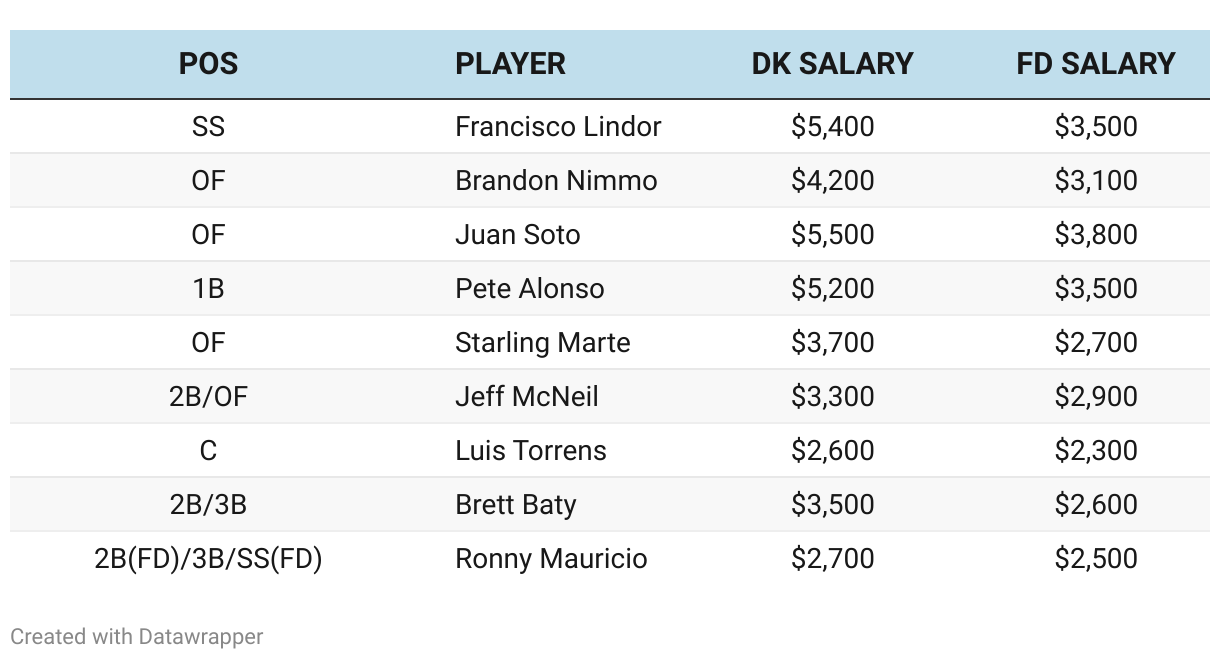Click the DK SALARY column header
This screenshot has height=660, width=1220.
click(832, 64)
